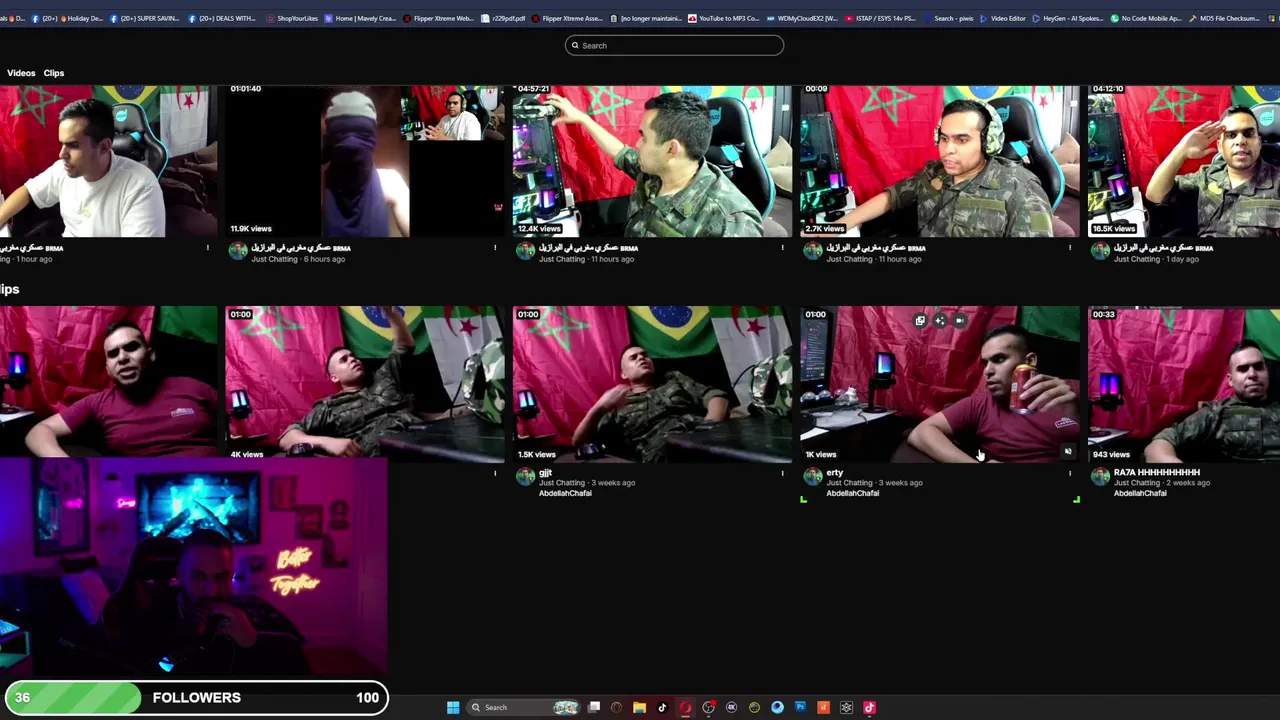The width and height of the screenshot is (1280, 720).
Task: Switch to the Clips tab
Action: [54, 73]
